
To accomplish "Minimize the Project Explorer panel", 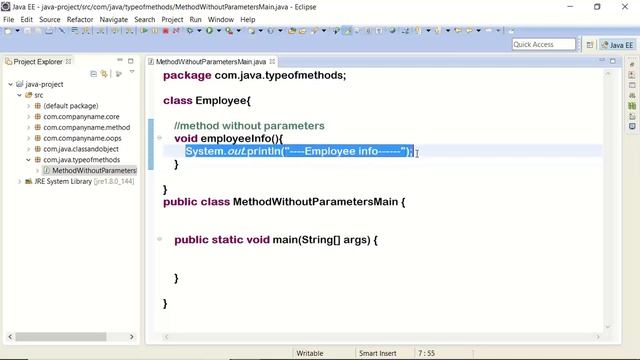I will [120, 60].
